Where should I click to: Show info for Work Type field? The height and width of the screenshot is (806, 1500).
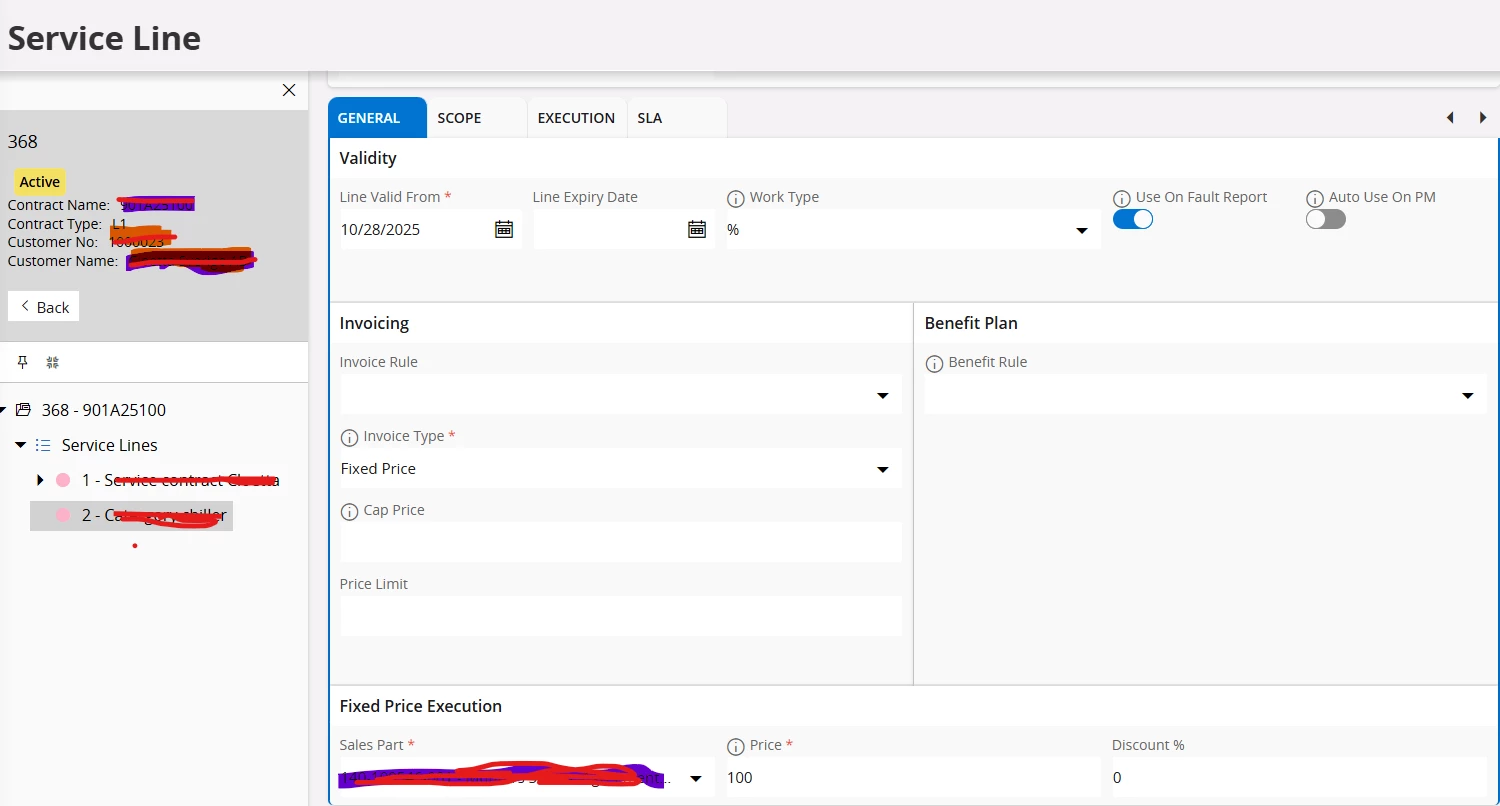[736, 198]
